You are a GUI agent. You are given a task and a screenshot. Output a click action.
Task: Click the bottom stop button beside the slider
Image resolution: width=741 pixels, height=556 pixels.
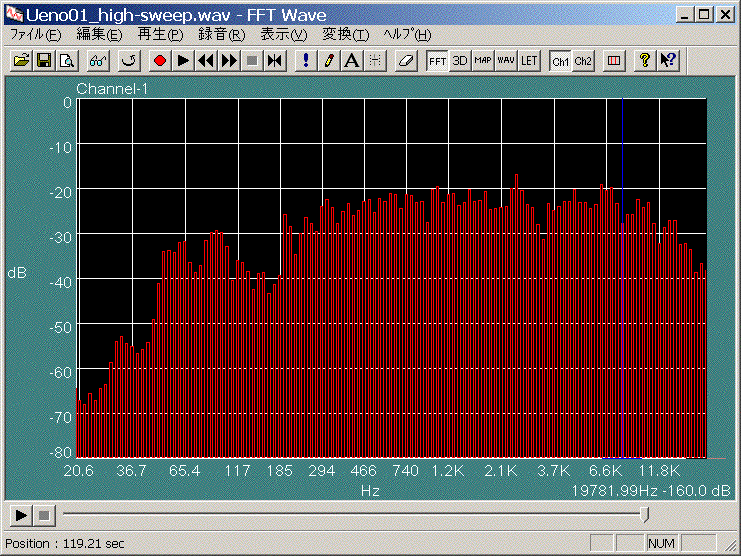tap(44, 515)
